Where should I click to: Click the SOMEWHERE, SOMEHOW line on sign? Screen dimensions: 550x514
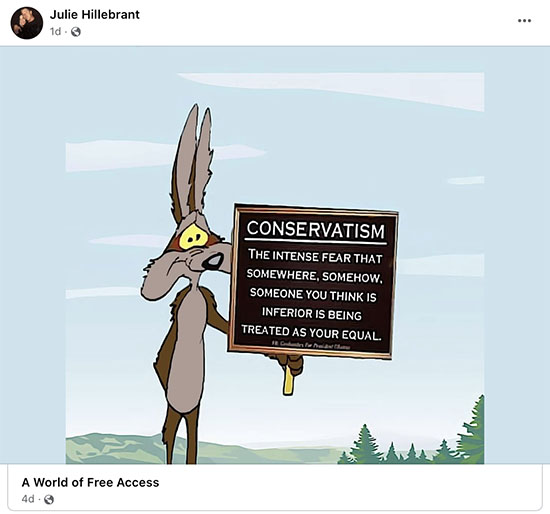(x=314, y=275)
